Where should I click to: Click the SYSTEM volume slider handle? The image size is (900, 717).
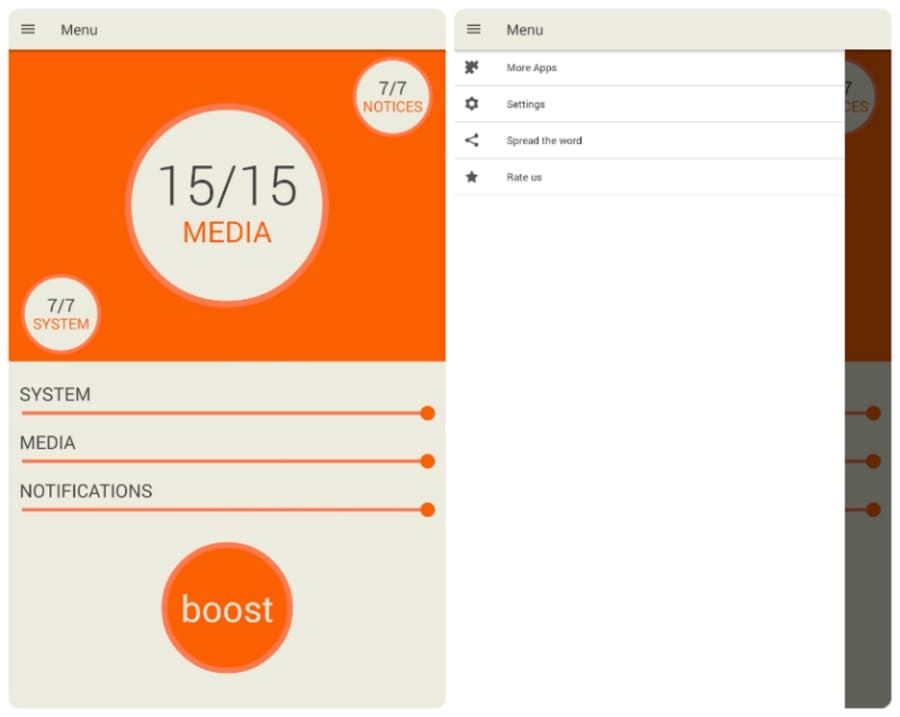coord(427,413)
